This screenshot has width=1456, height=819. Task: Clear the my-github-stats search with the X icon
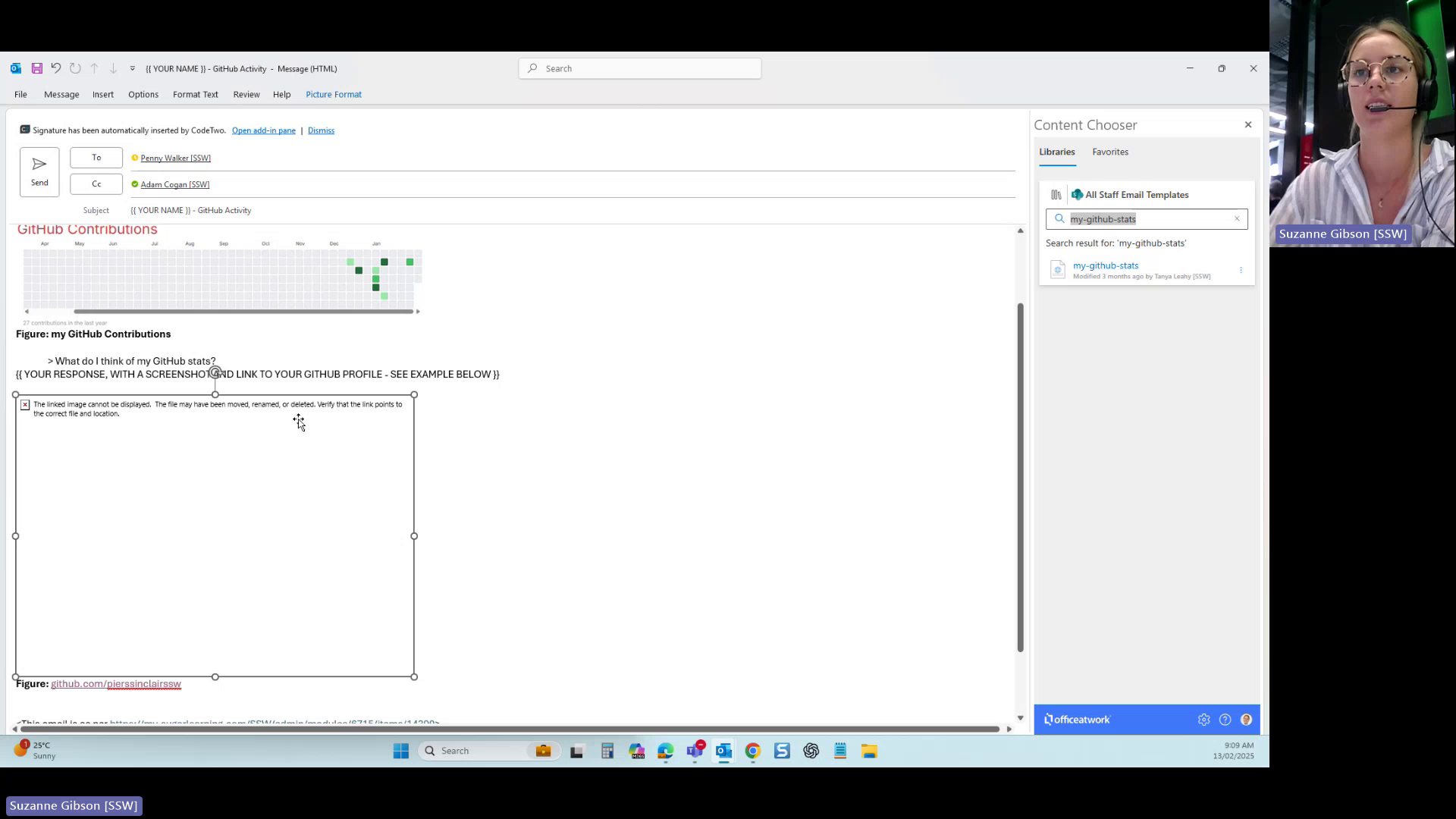click(x=1235, y=219)
